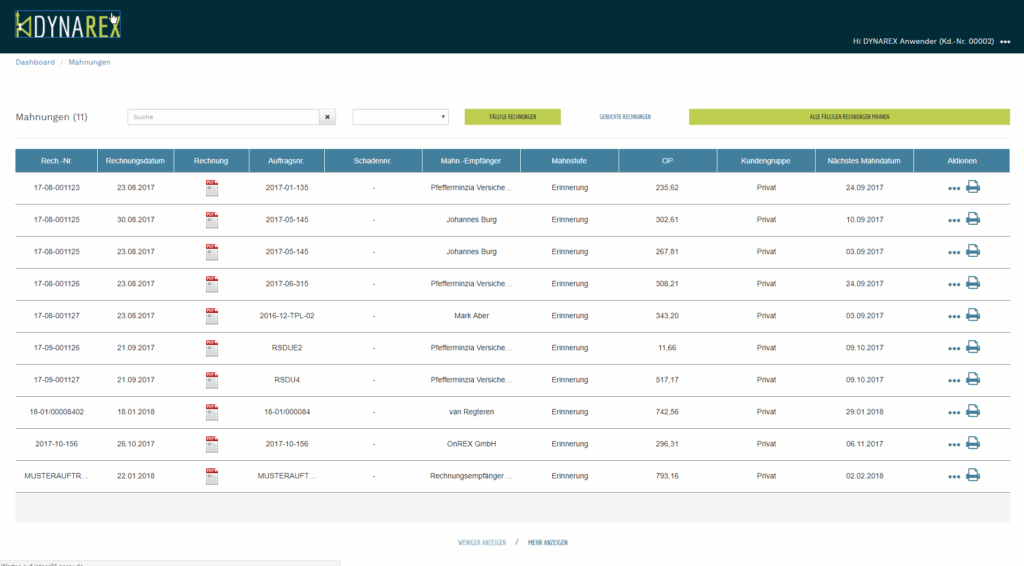Go to Dashboard via breadcrumb link
Image resolution: width=1024 pixels, height=566 pixels.
35,62
